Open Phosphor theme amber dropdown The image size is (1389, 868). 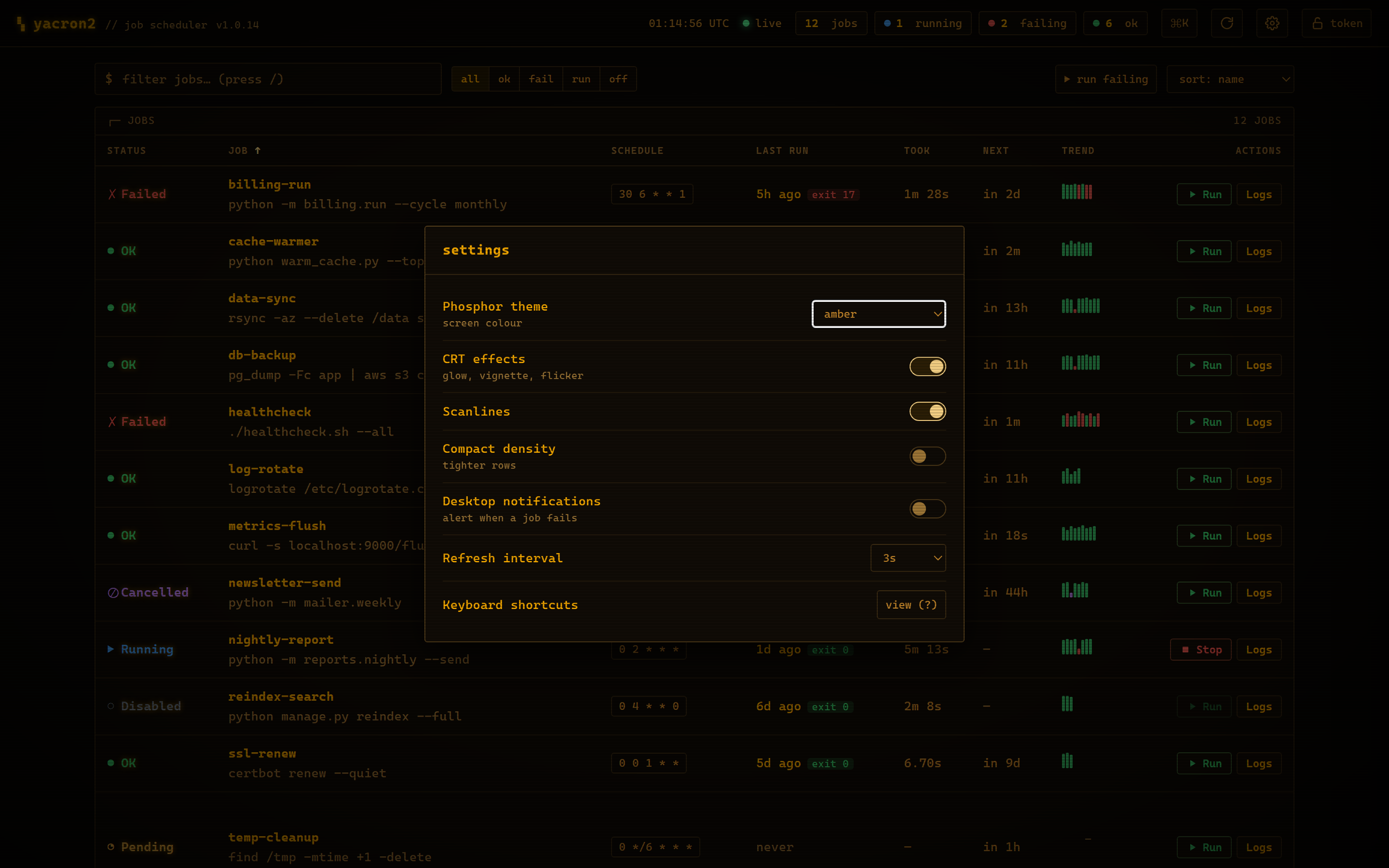tap(879, 314)
